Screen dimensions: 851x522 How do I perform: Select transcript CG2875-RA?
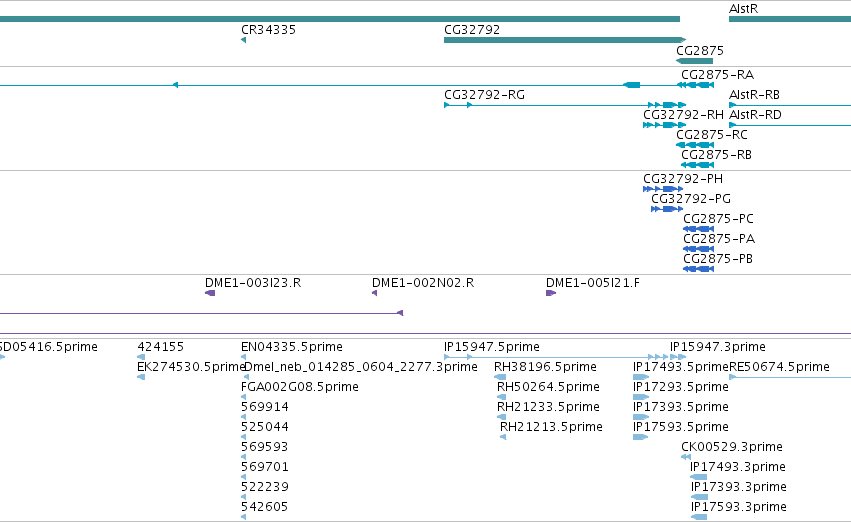tap(717, 75)
